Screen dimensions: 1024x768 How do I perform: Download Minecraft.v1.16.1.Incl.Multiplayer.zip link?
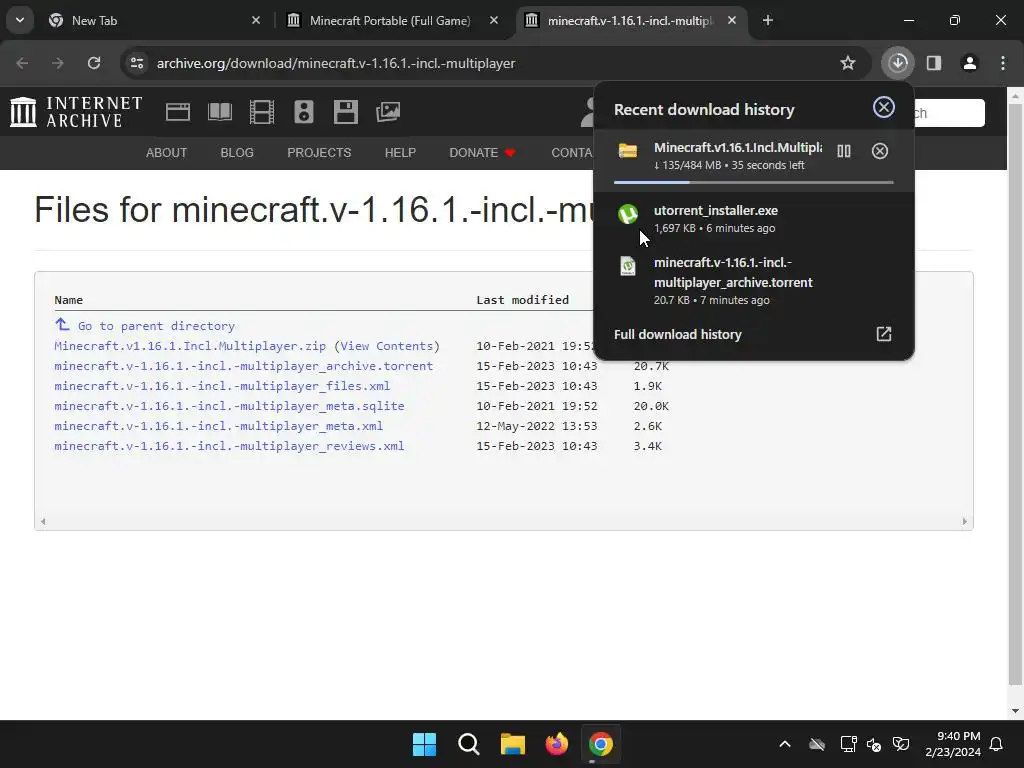190,346
